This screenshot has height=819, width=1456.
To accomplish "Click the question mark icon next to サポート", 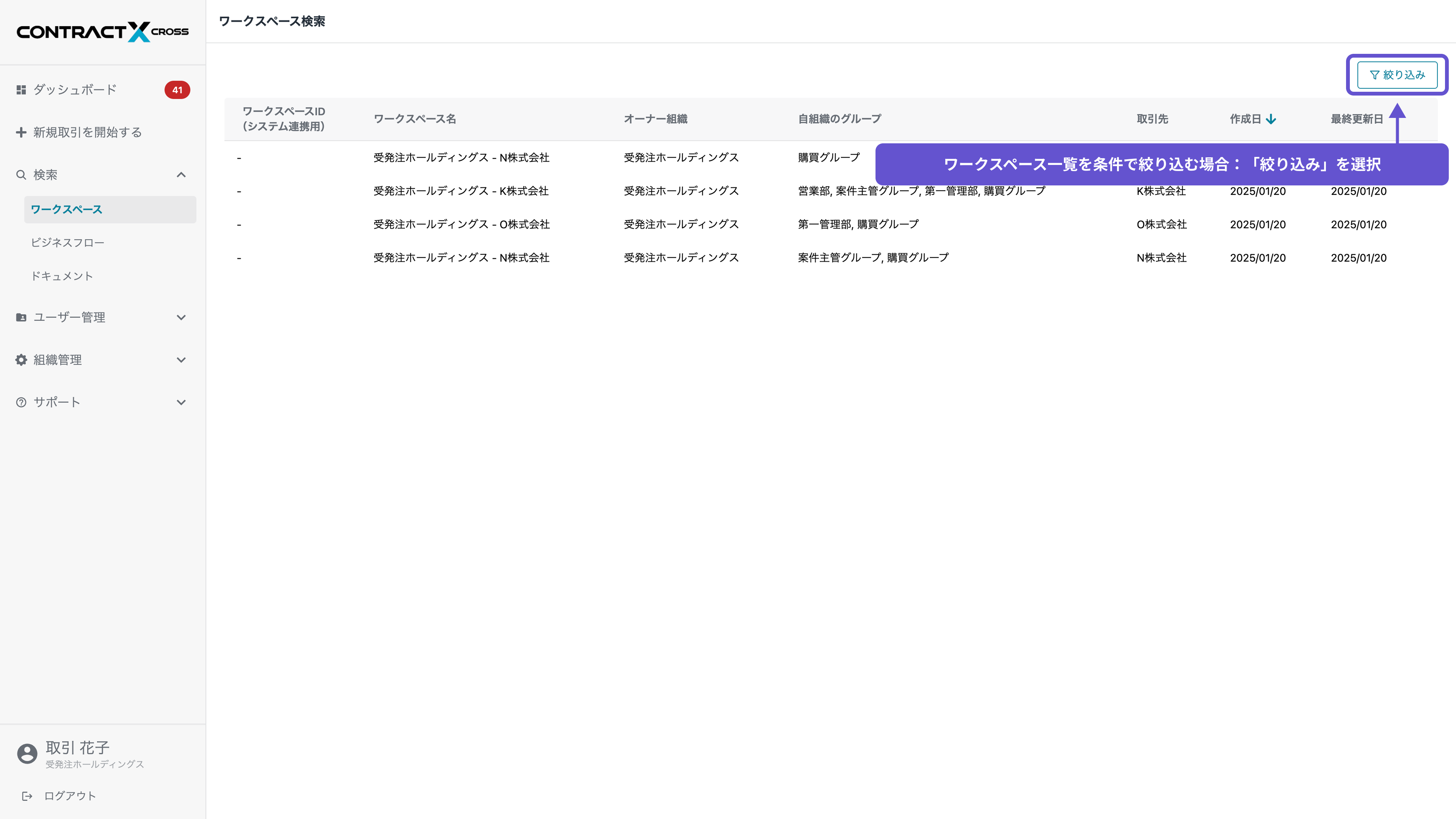I will pyautogui.click(x=20, y=402).
